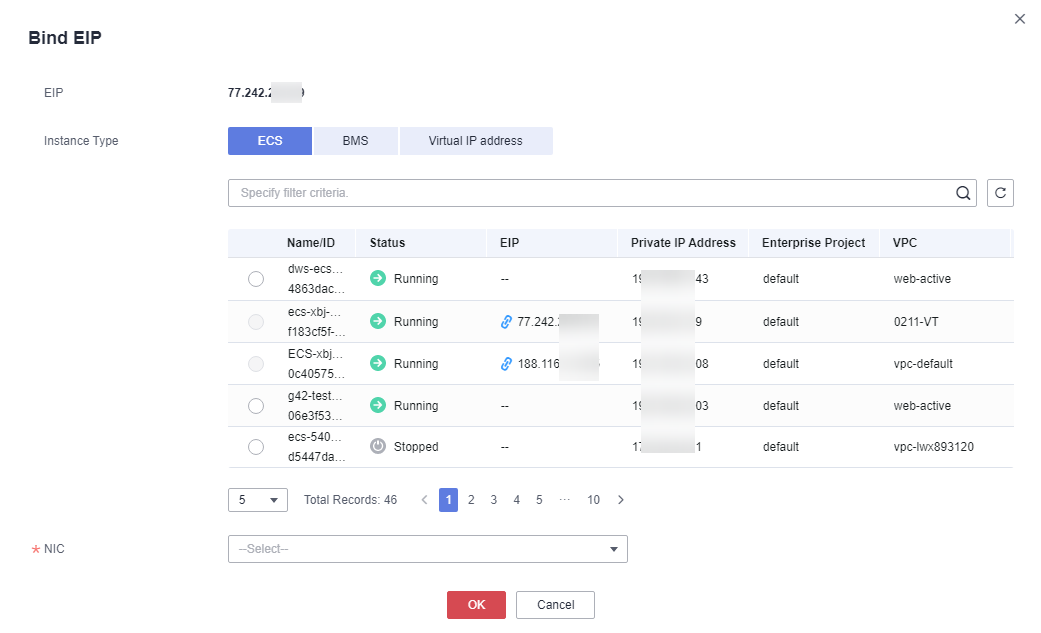Switch to BMS instance type

coord(355,141)
